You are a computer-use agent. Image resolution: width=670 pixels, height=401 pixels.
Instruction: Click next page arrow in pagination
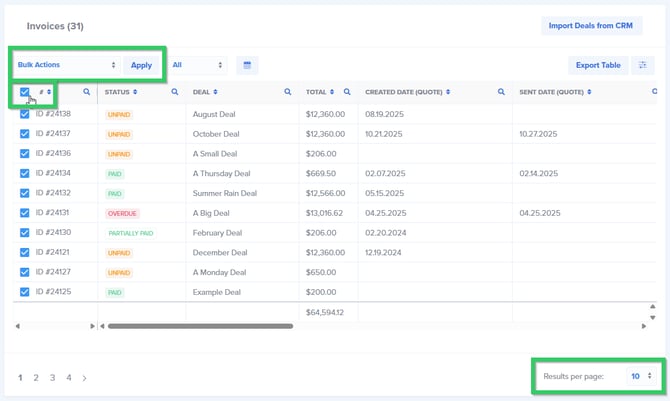[x=85, y=378]
